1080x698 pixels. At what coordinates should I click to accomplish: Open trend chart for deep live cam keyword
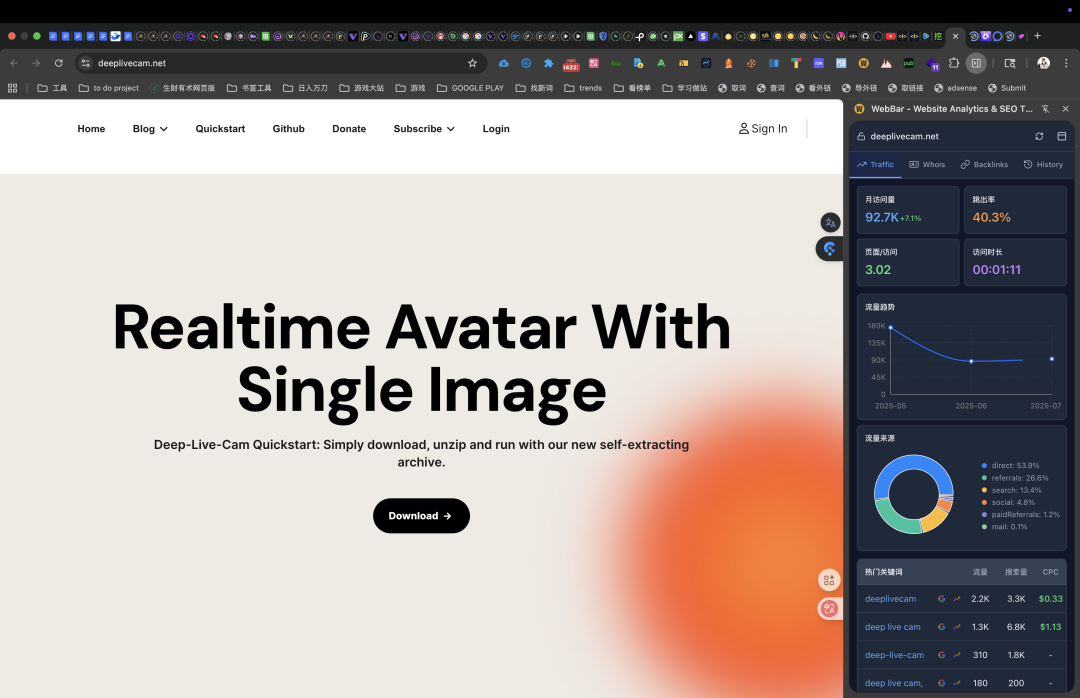(957, 627)
